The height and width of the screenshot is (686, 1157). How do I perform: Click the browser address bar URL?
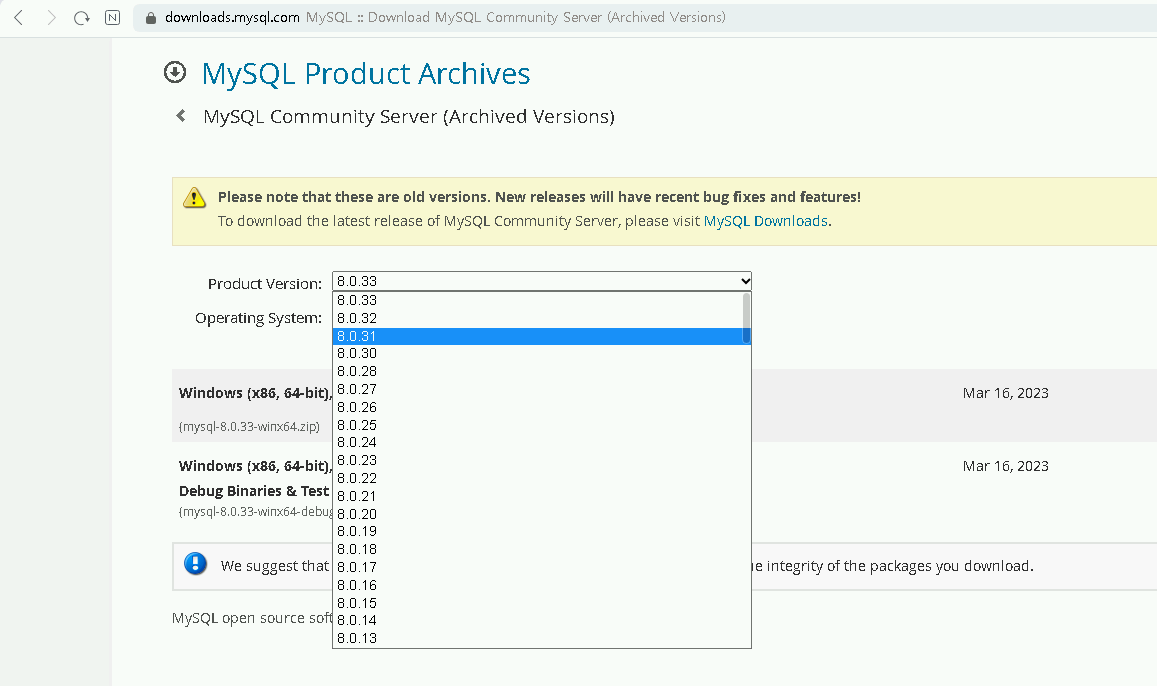[232, 18]
